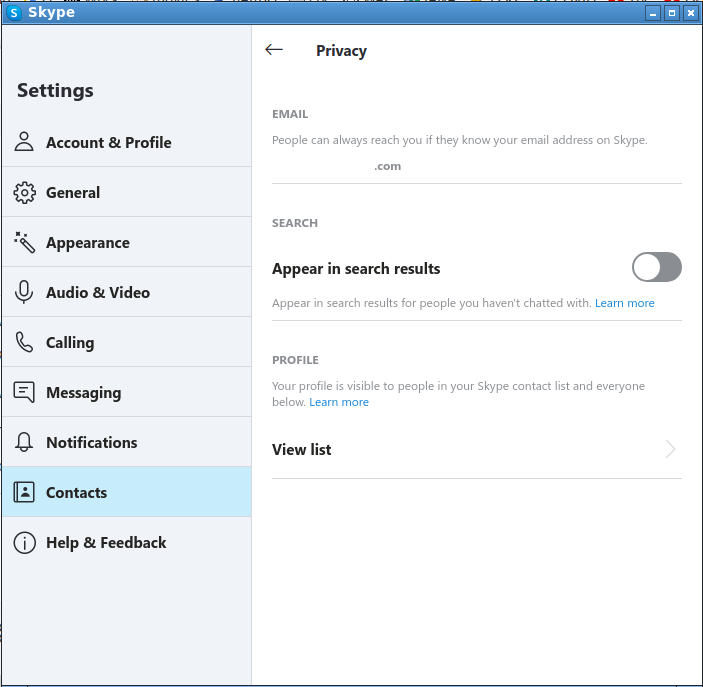
Task: Go to Notifications settings
Action: pos(126,442)
